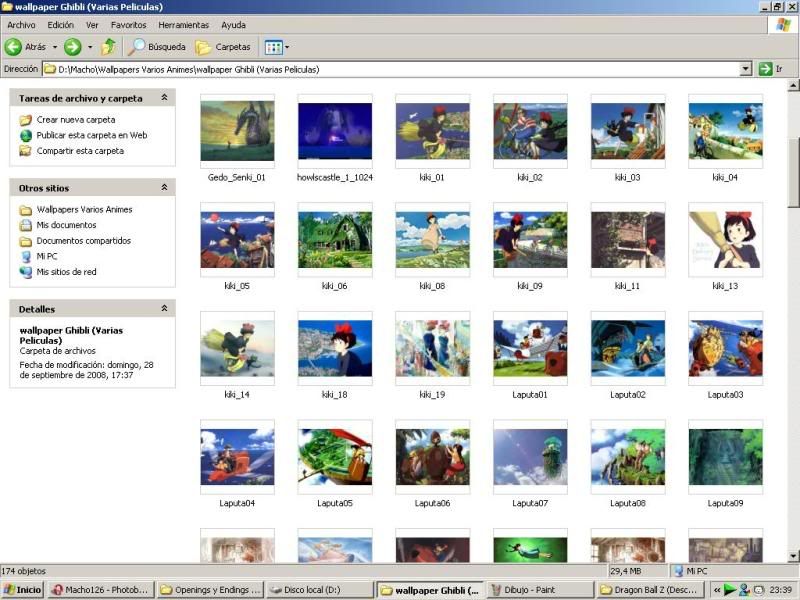Expand the Dirección address dropdown
The width and height of the screenshot is (800, 600).
(746, 69)
